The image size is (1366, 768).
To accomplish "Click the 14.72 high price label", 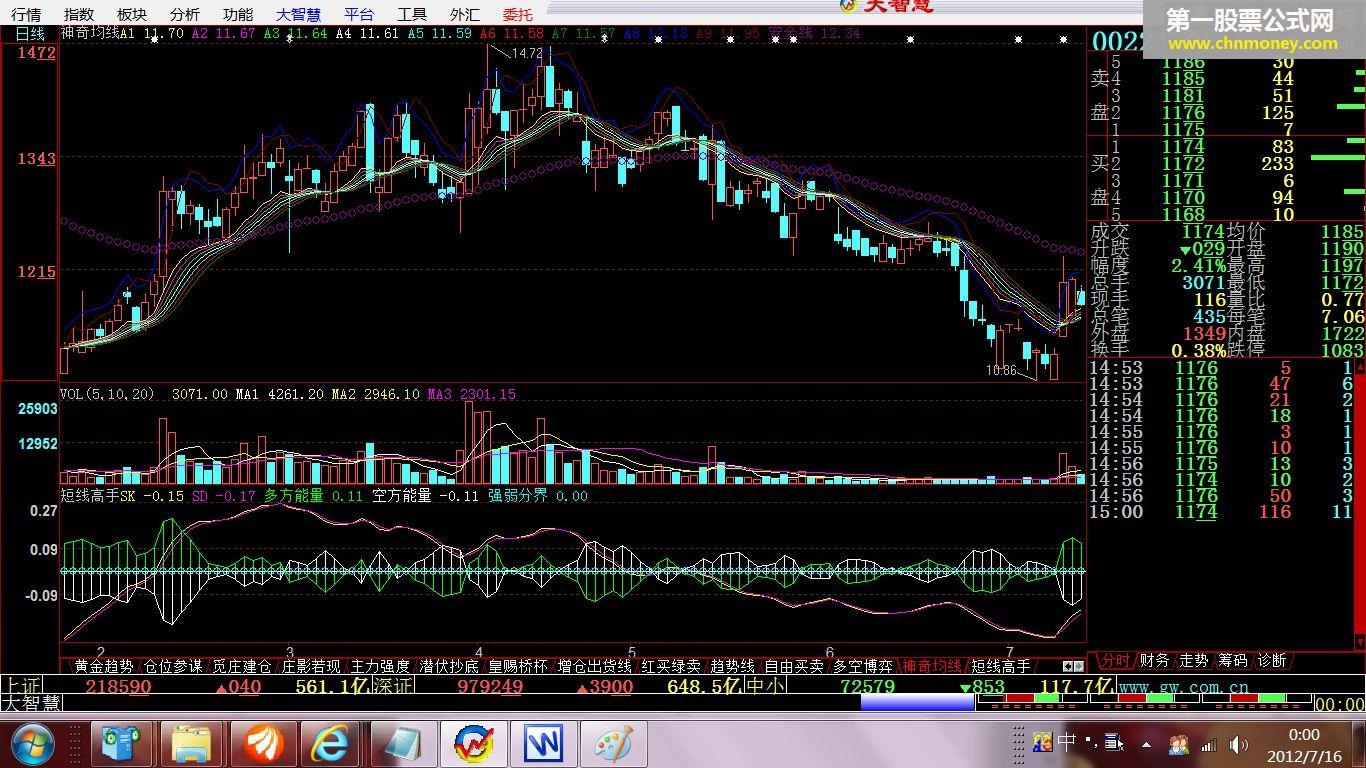I will pos(525,53).
